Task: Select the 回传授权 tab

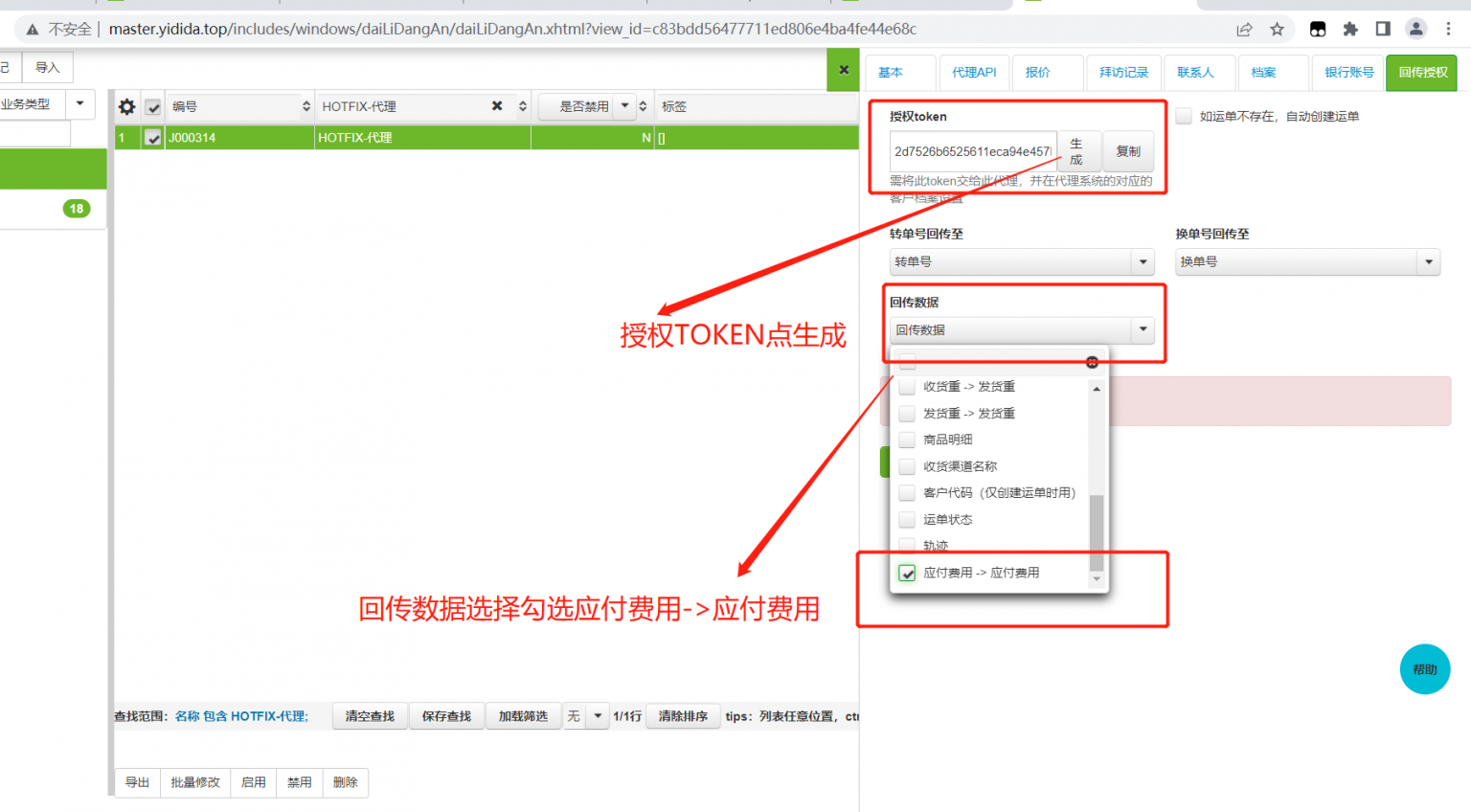Action: click(x=1422, y=73)
